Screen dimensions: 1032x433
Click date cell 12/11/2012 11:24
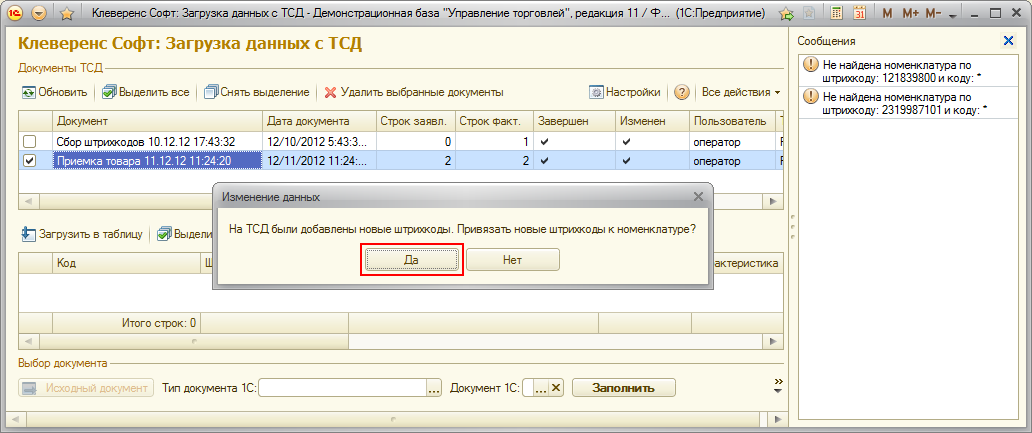(x=319, y=161)
